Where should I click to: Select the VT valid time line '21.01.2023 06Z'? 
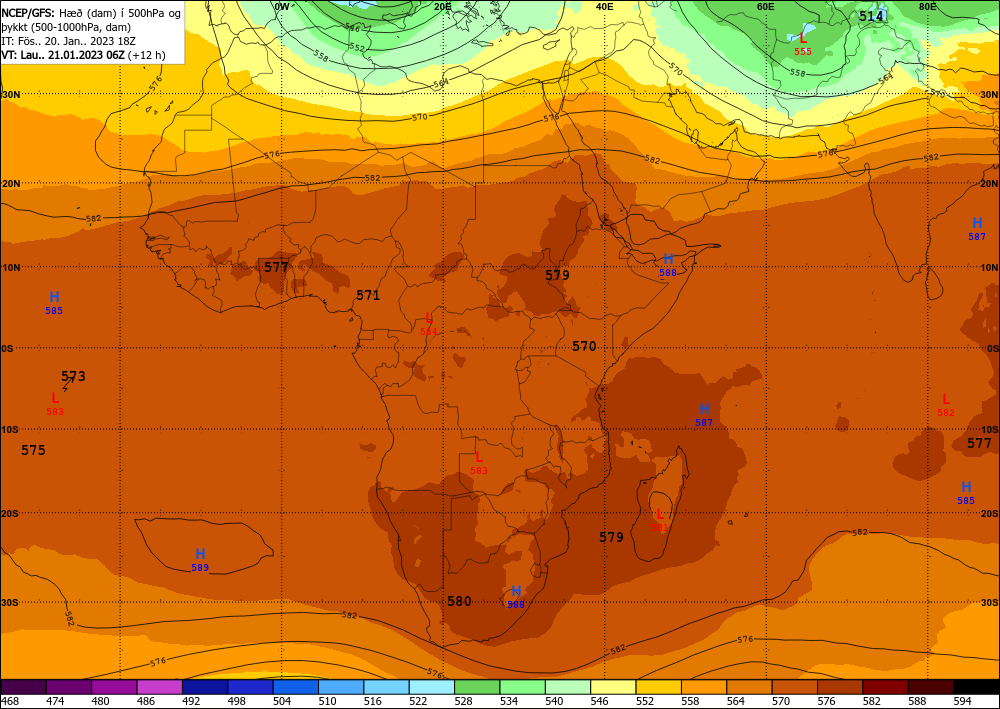pos(88,55)
